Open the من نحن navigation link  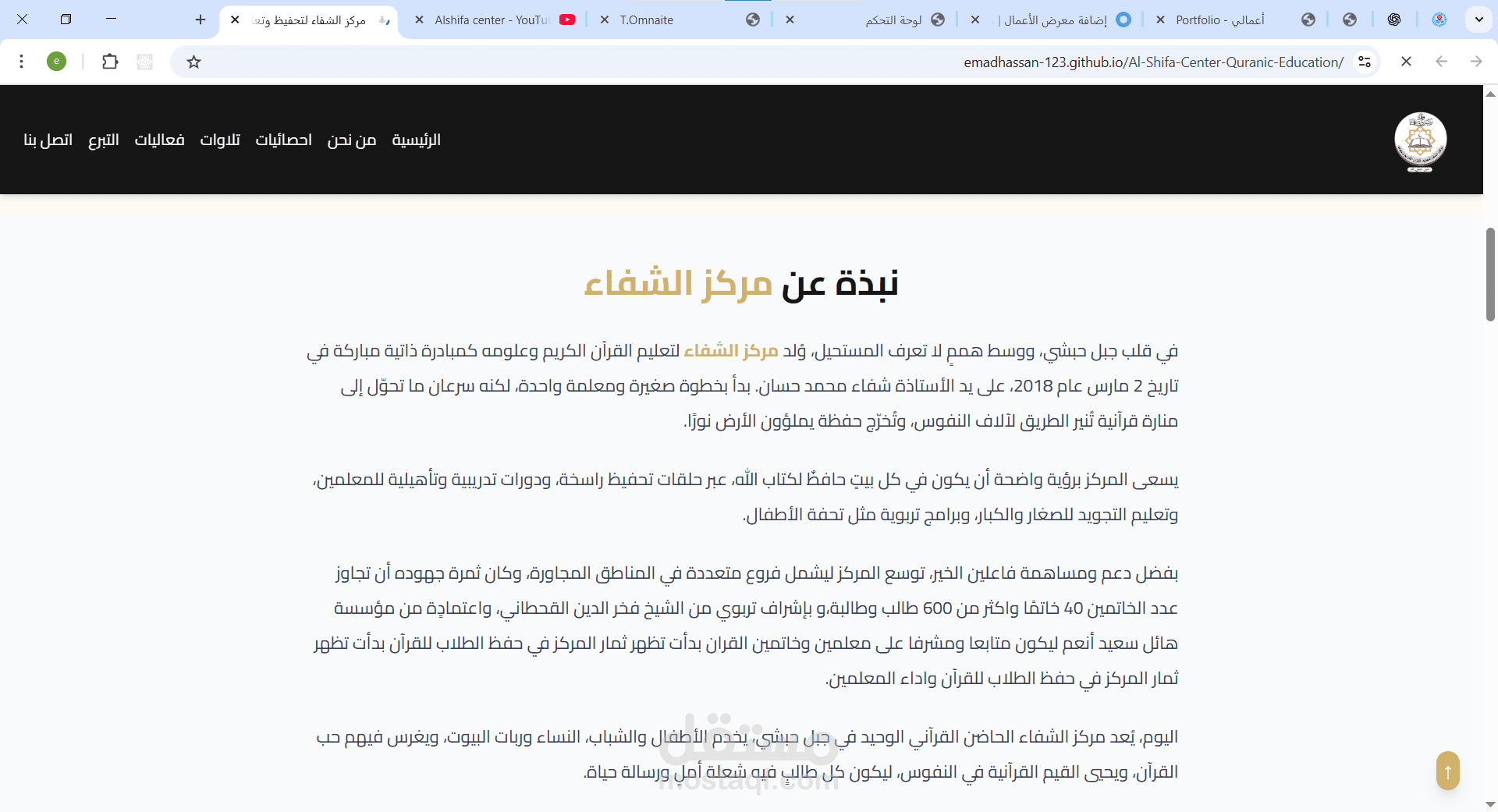point(352,140)
